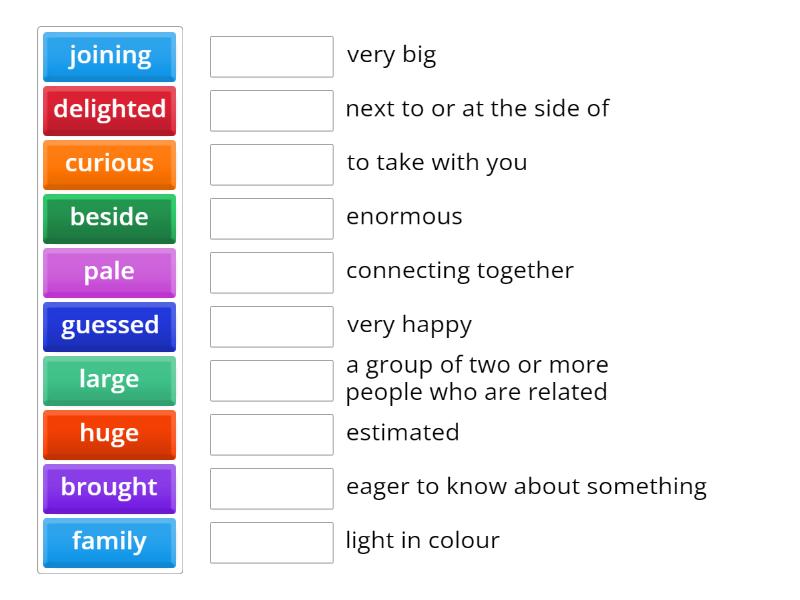Select the red 'huge' tile
This screenshot has height=600, width=800.
[108, 434]
